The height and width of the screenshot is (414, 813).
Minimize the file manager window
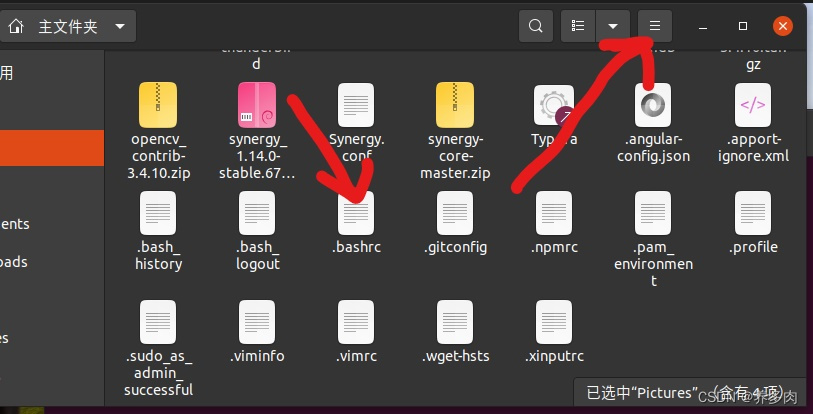[x=703, y=26]
